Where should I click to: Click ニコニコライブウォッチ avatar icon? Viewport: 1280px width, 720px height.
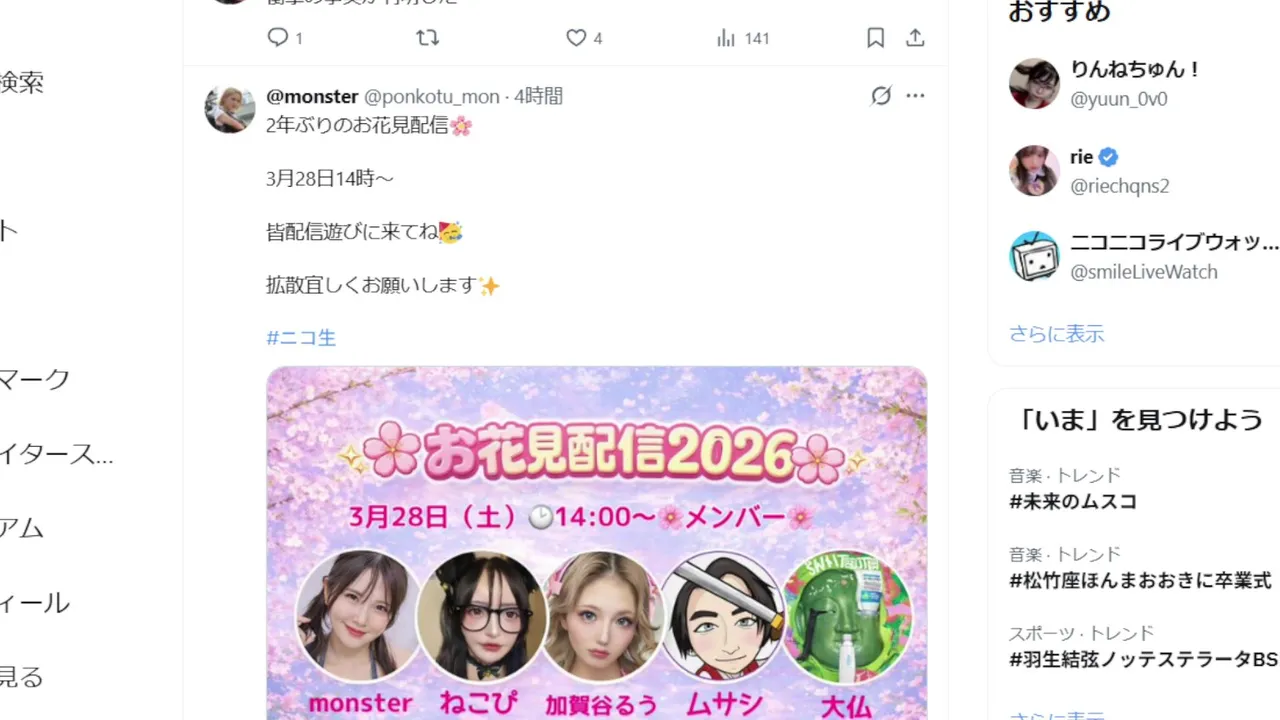(x=1034, y=256)
